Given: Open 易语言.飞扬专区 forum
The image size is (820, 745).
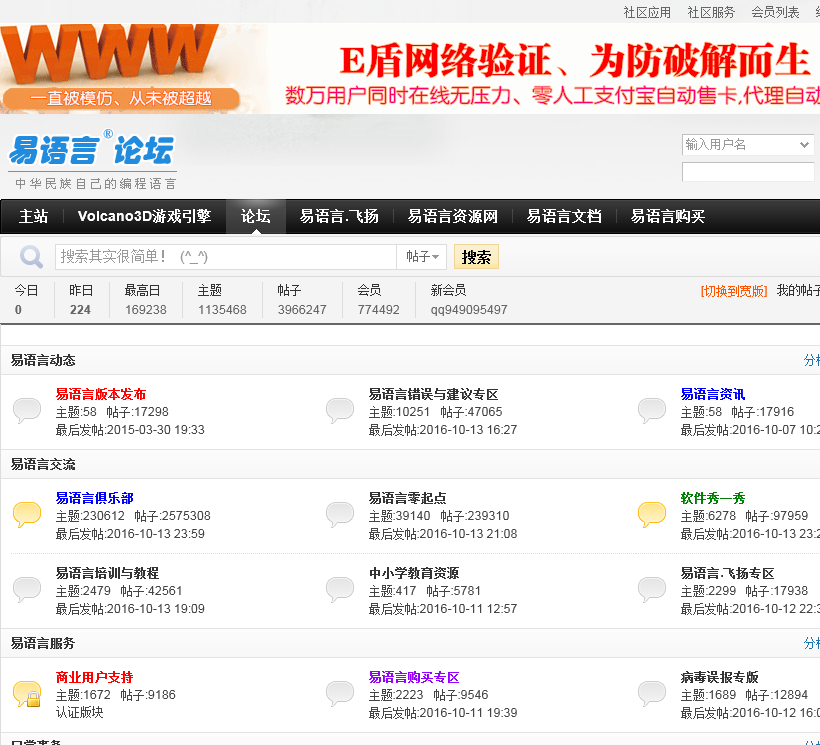Looking at the screenshot, I should pos(727,573).
